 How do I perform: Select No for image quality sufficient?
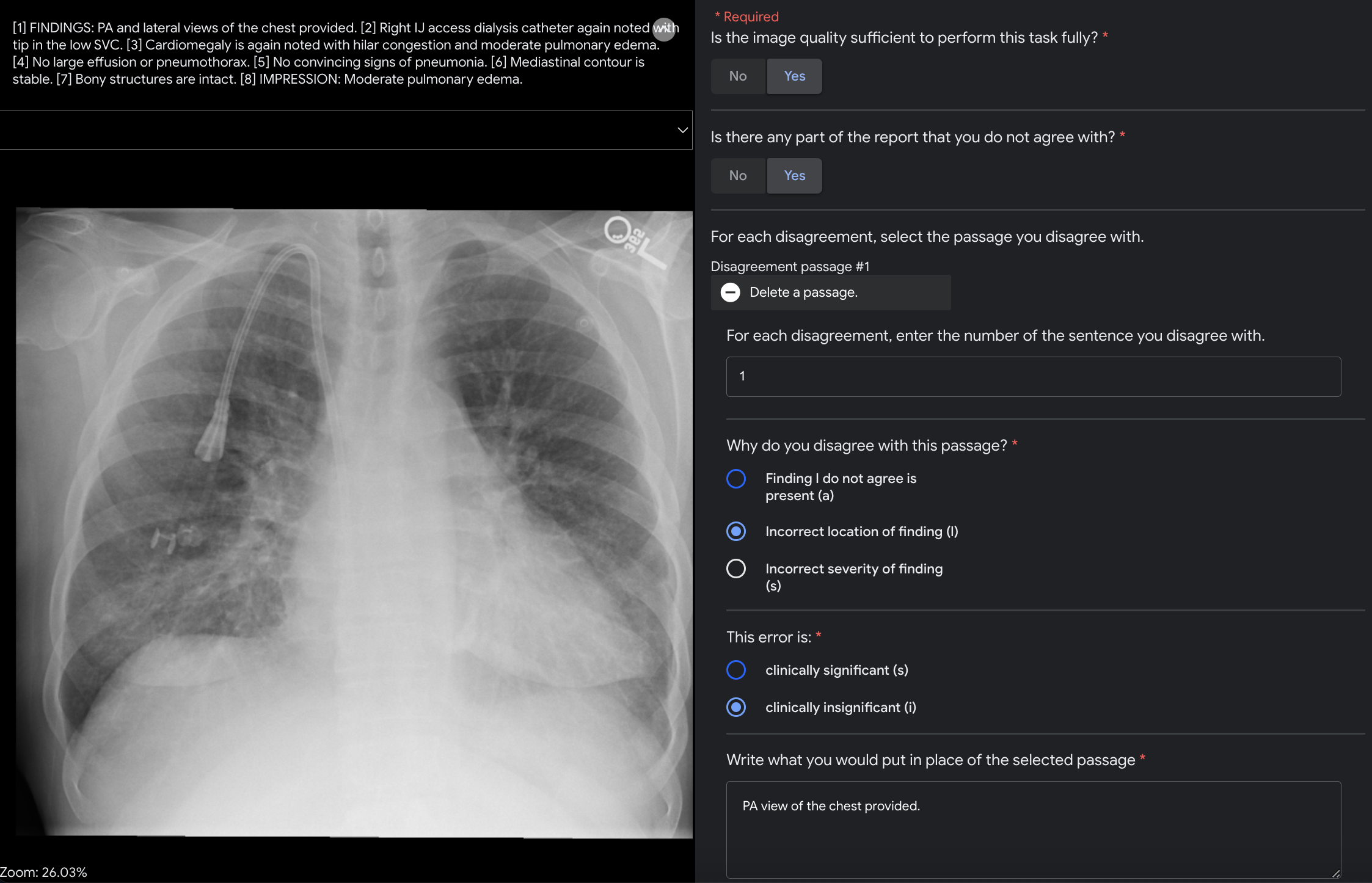737,76
